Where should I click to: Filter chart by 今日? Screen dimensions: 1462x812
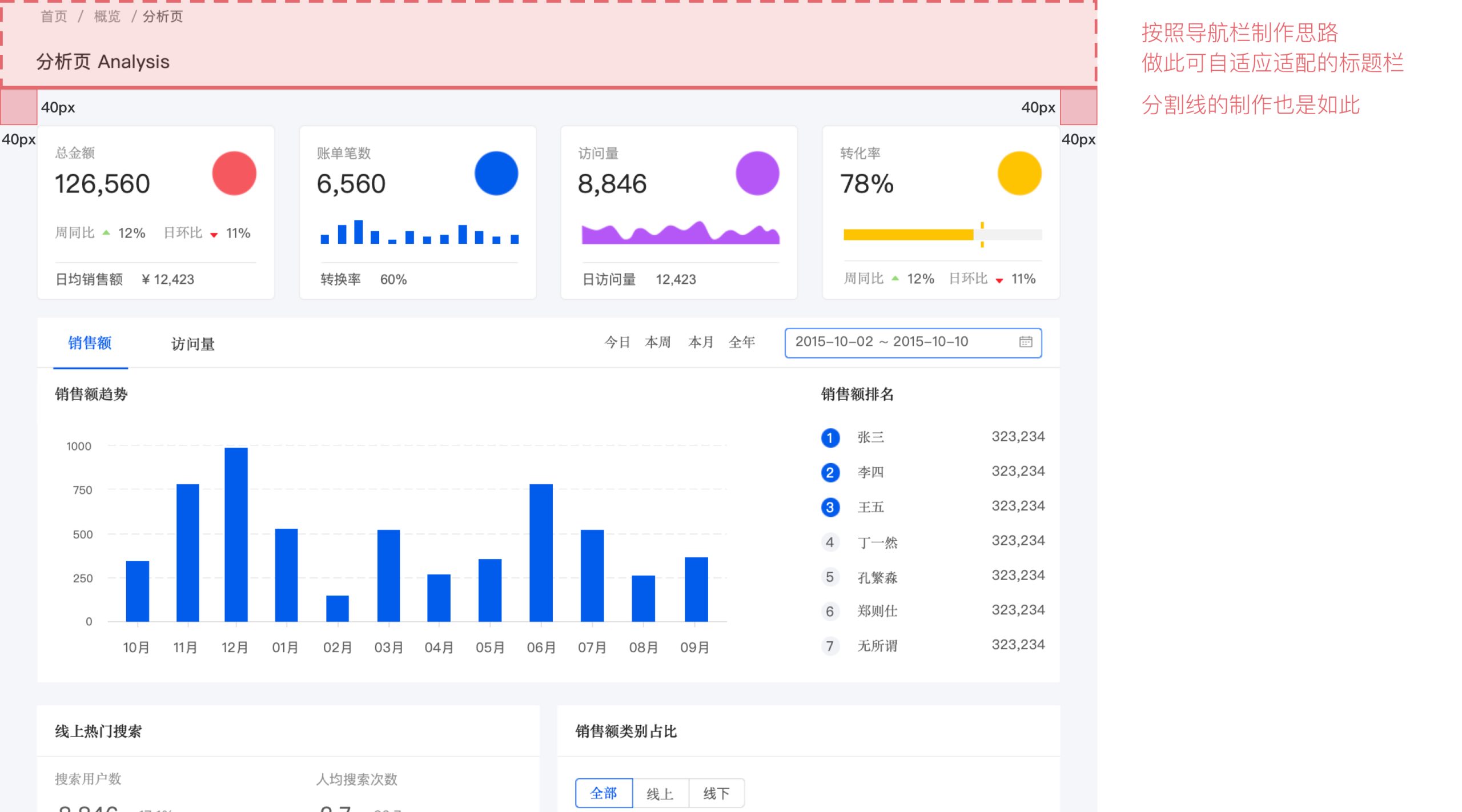click(x=617, y=342)
